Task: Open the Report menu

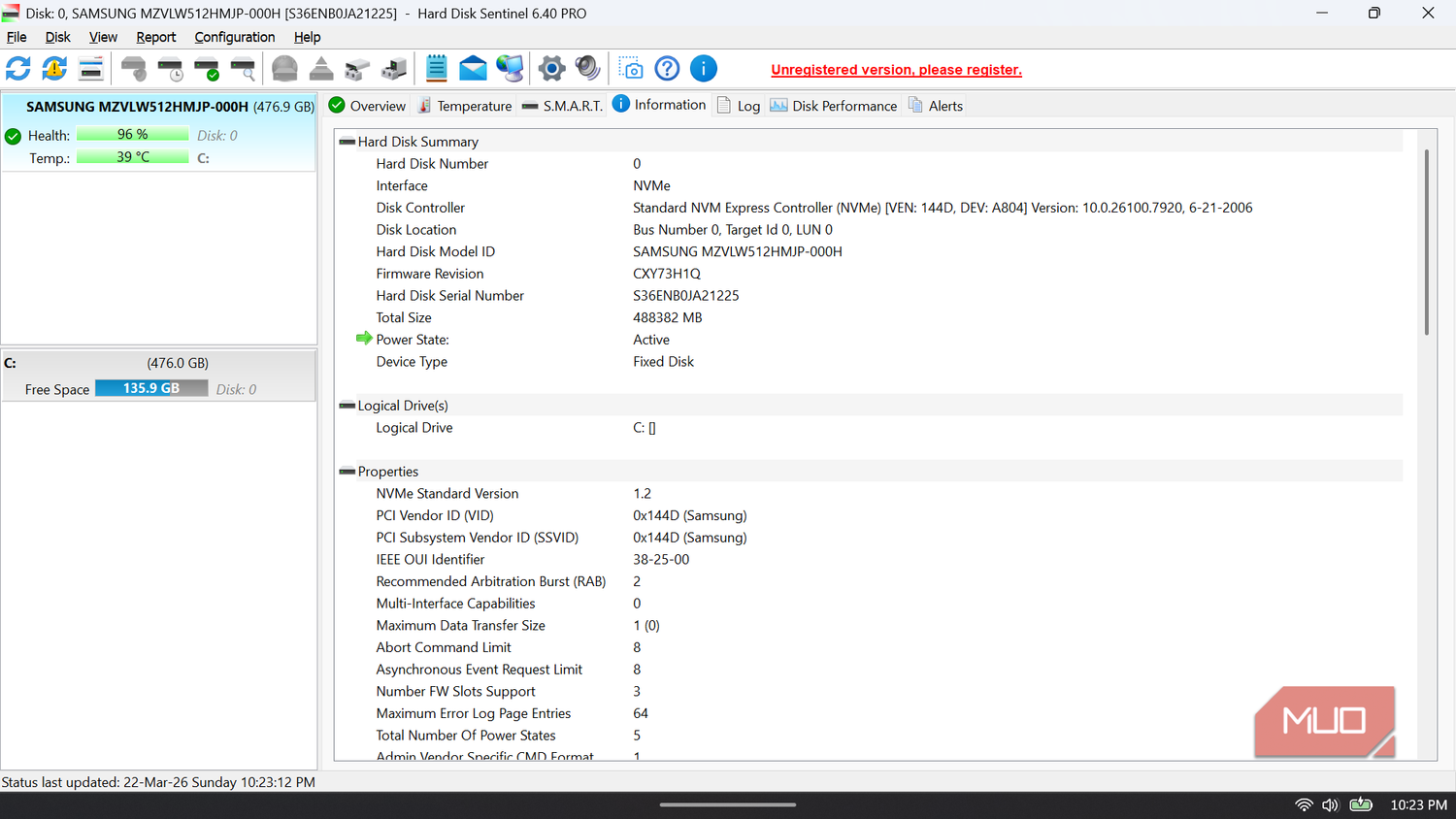Action: click(155, 37)
